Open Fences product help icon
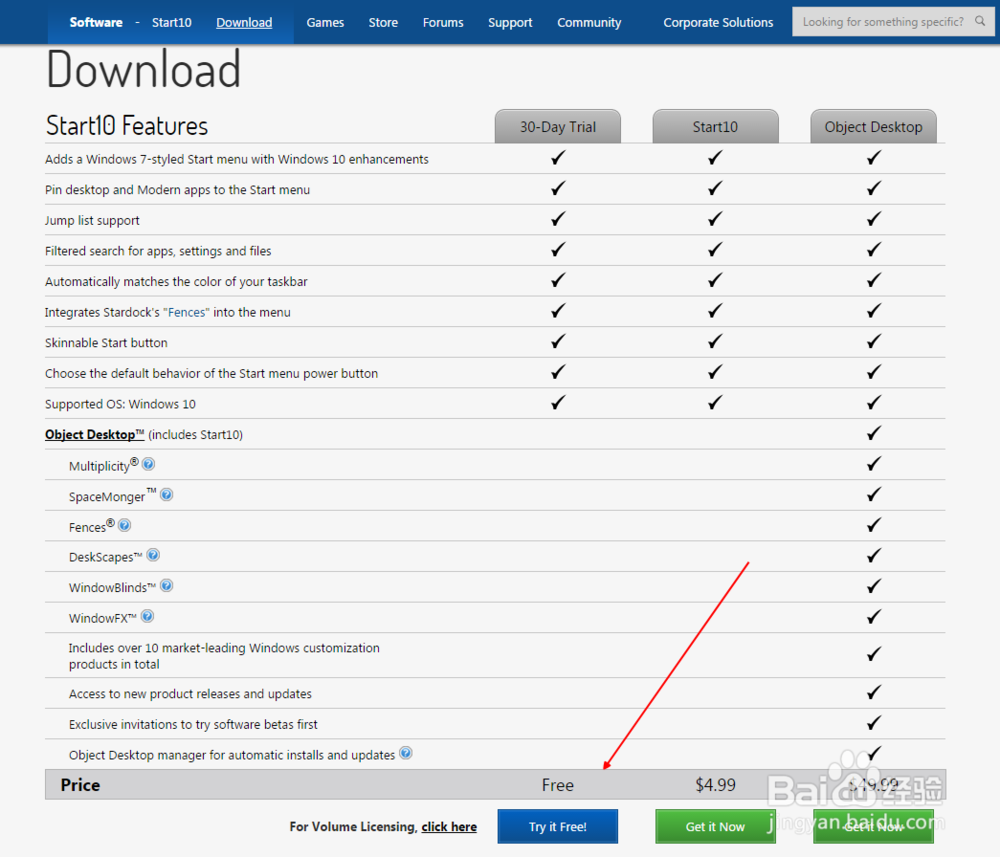This screenshot has width=1000, height=857. 124,525
